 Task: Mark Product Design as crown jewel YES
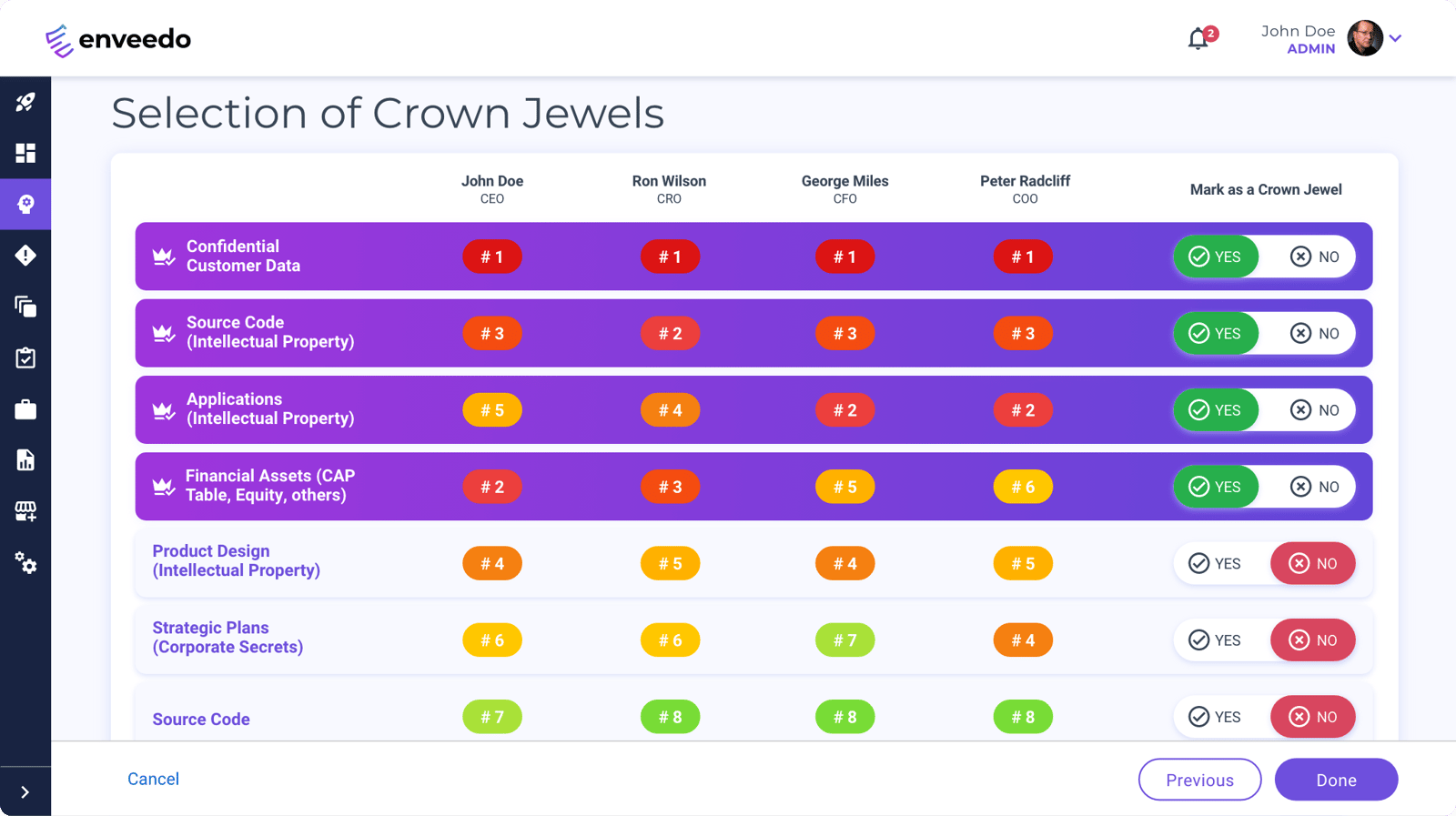1216,564
